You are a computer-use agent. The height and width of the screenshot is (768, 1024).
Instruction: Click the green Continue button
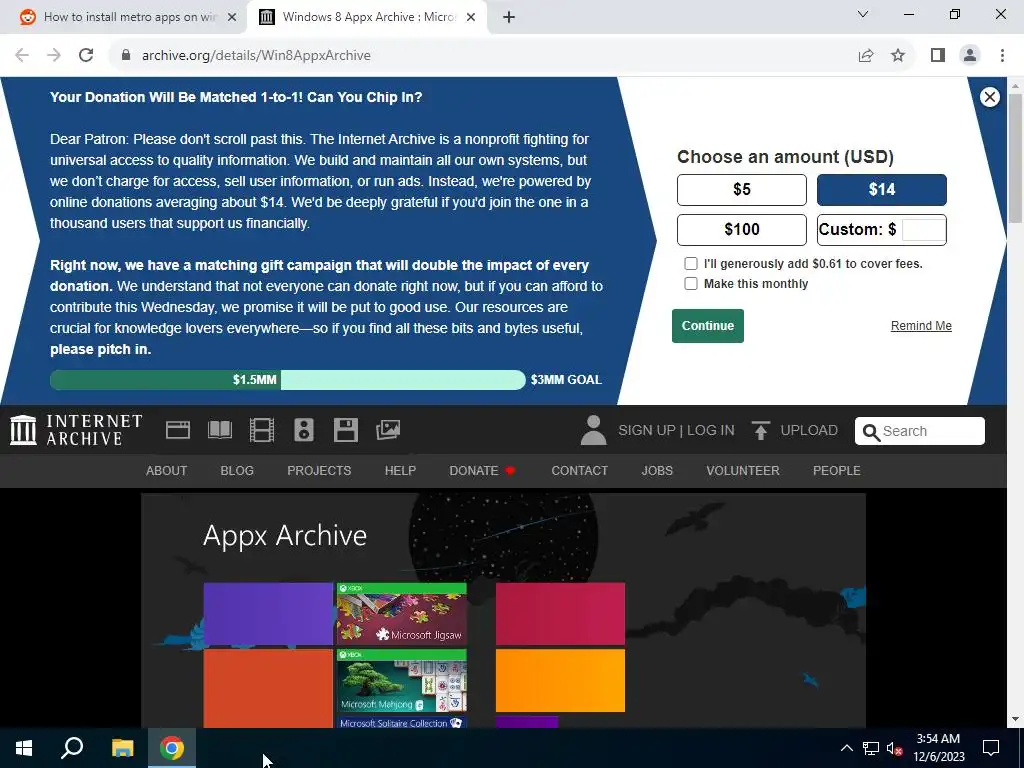coord(708,326)
